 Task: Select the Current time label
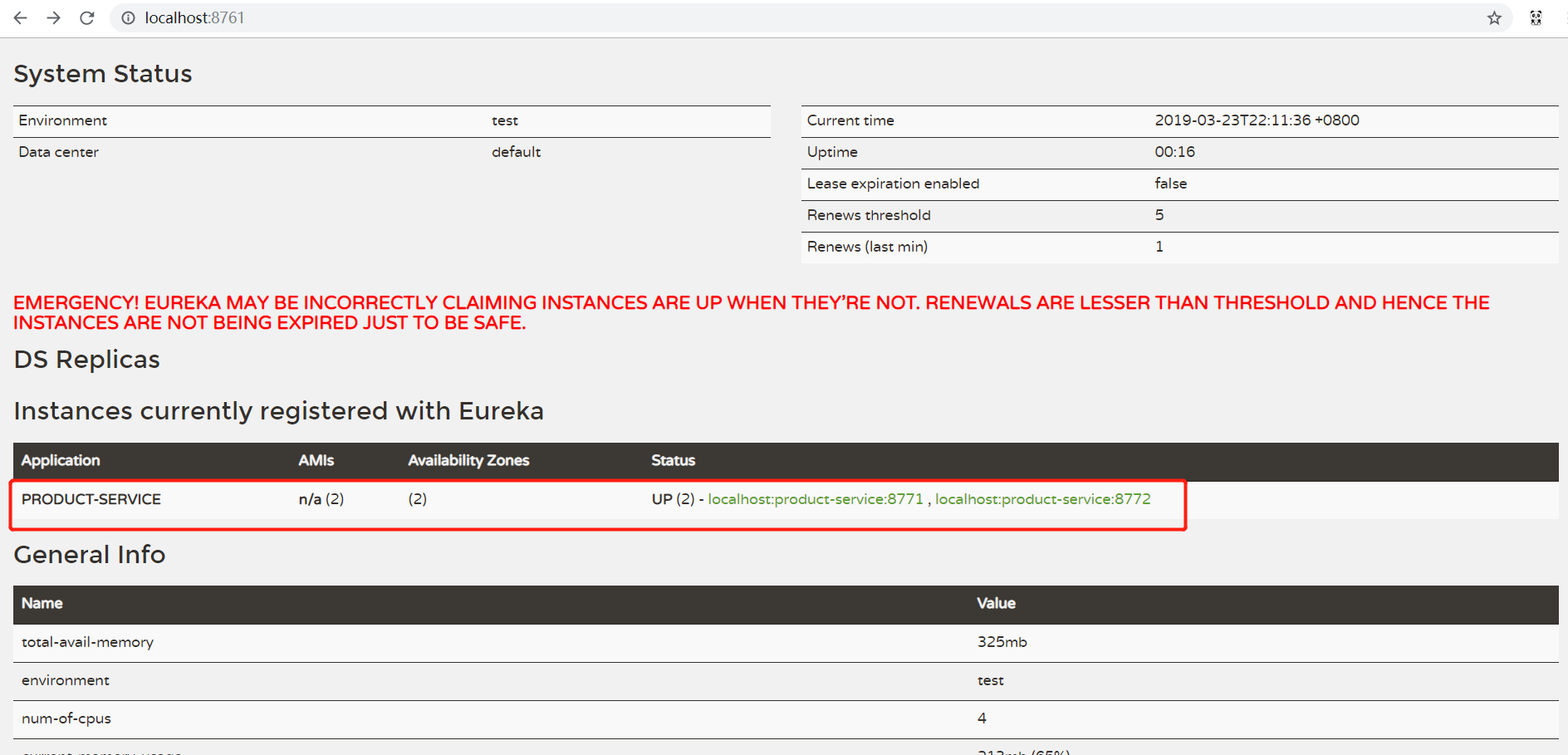pos(850,120)
